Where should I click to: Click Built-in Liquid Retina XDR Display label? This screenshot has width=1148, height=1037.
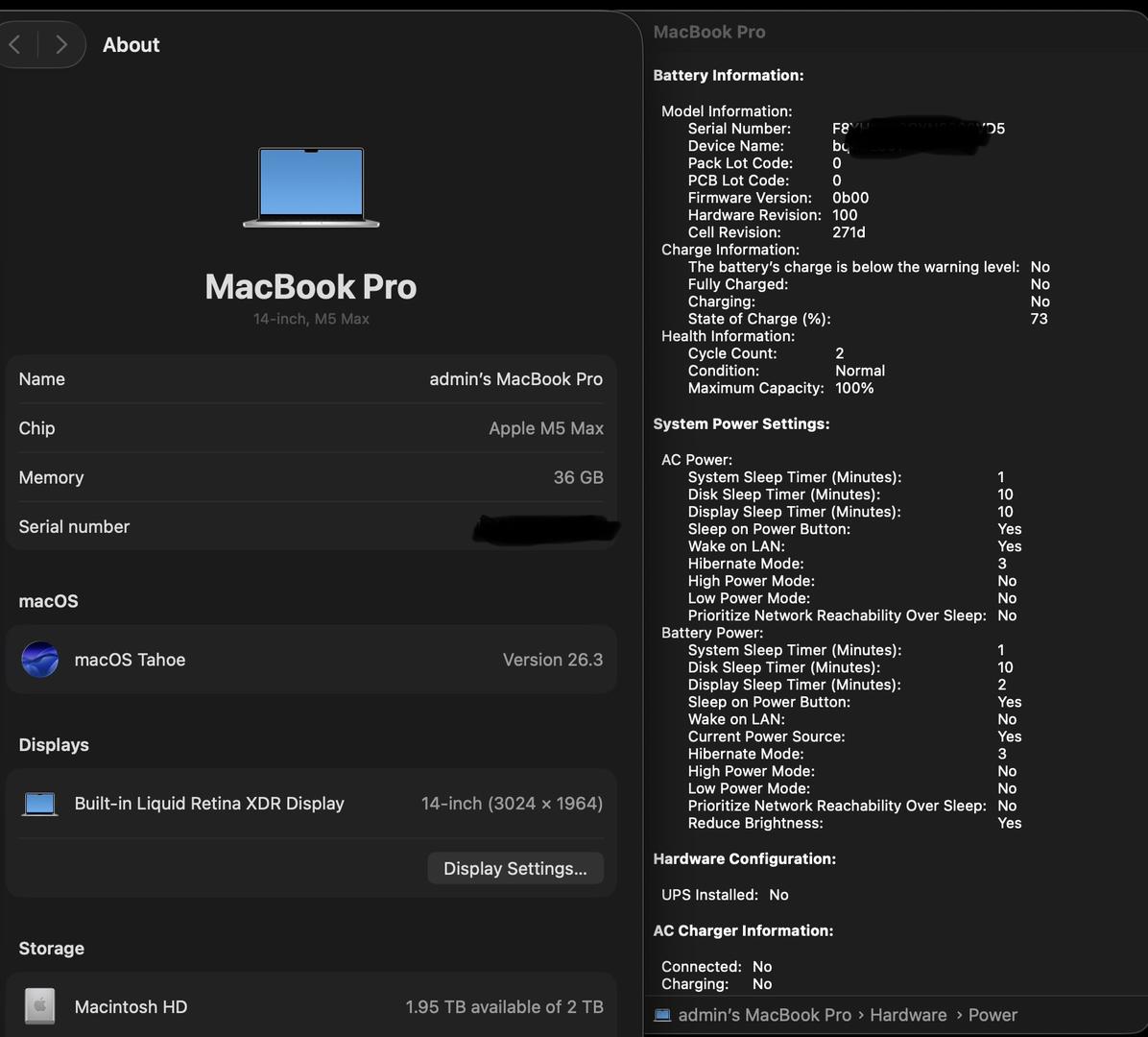pos(209,804)
